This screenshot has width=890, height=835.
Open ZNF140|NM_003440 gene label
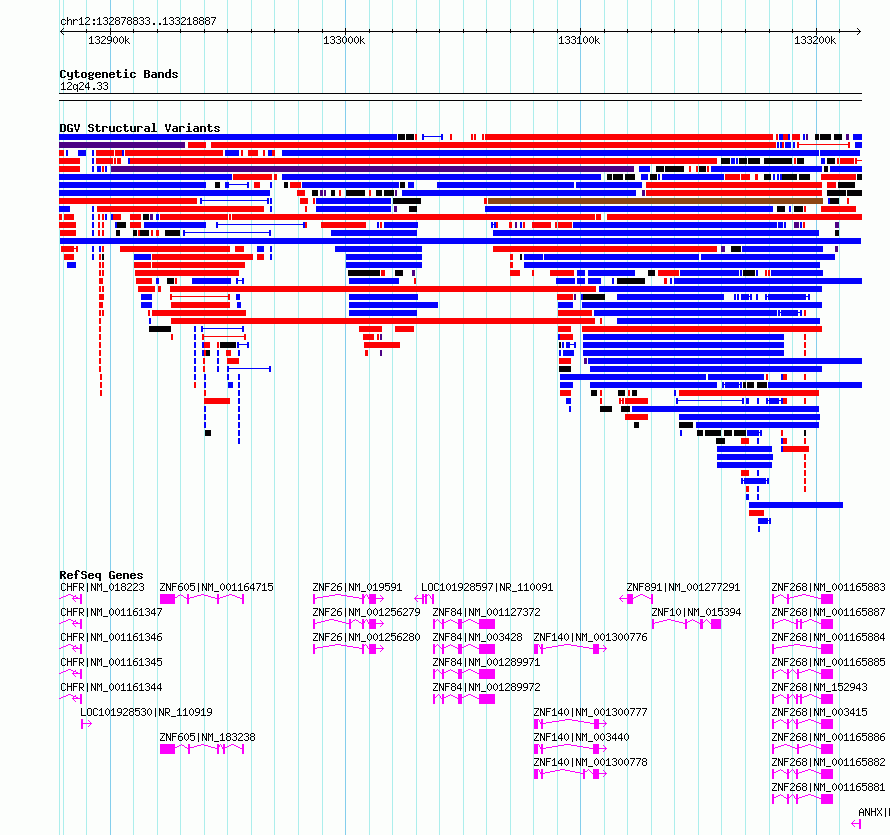[581, 737]
